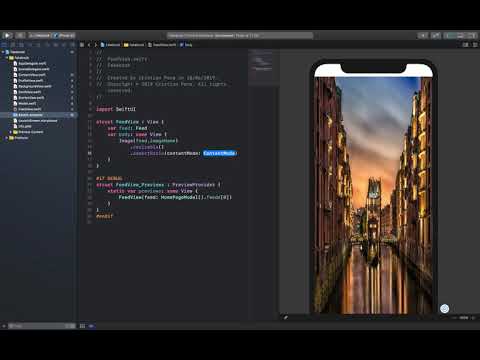Select the Assets.xcassets row in the navigator
Screen dimensions: 480x360
click(38, 115)
